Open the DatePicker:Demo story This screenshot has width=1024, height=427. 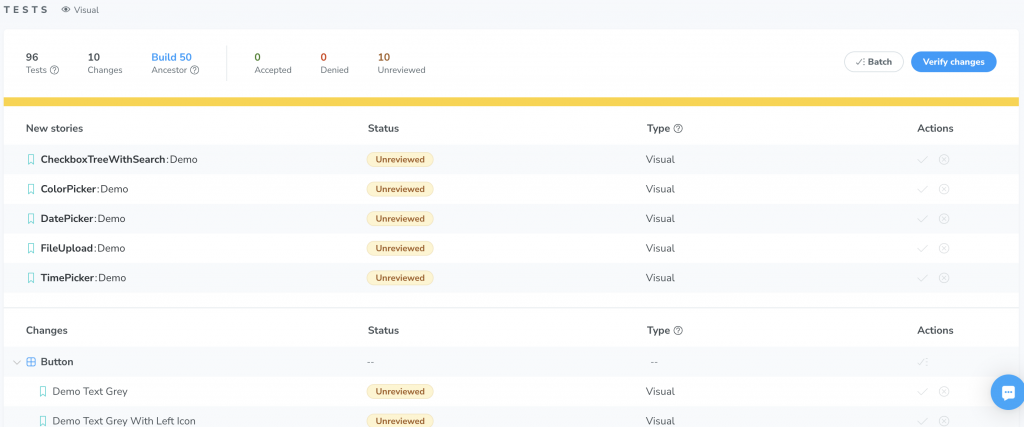tap(83, 219)
